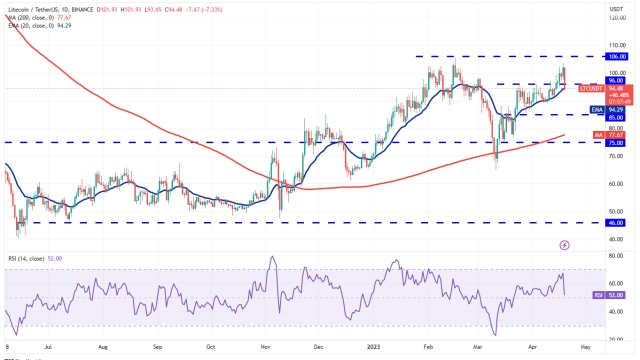Click the 106.00 price level label
Image resolution: width=640 pixels, height=360 pixels.
pyautogui.click(x=616, y=57)
